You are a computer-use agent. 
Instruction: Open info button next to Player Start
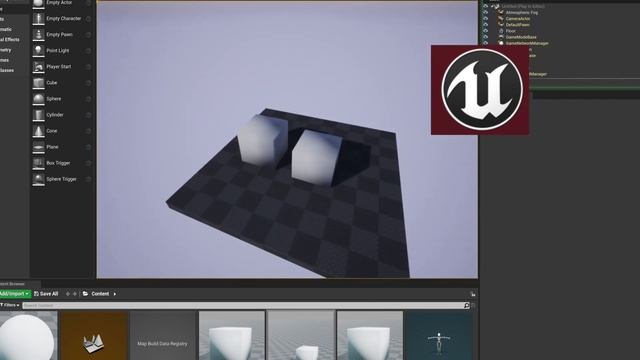click(x=88, y=67)
